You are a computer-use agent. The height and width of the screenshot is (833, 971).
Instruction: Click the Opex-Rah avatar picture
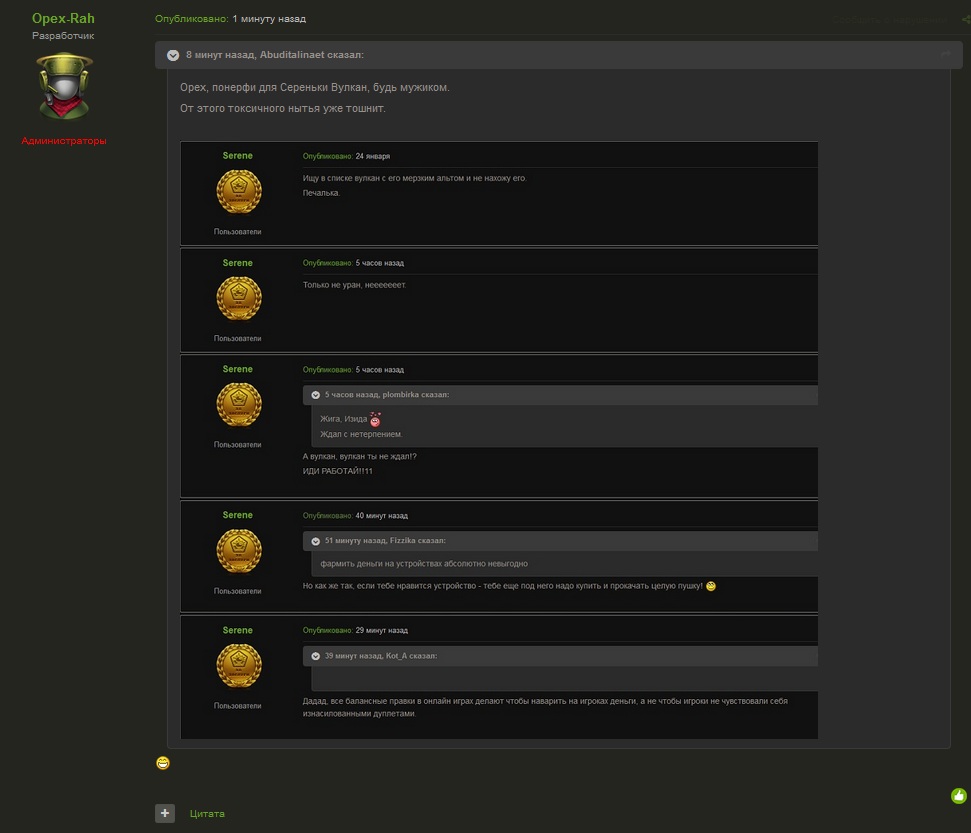coord(64,87)
